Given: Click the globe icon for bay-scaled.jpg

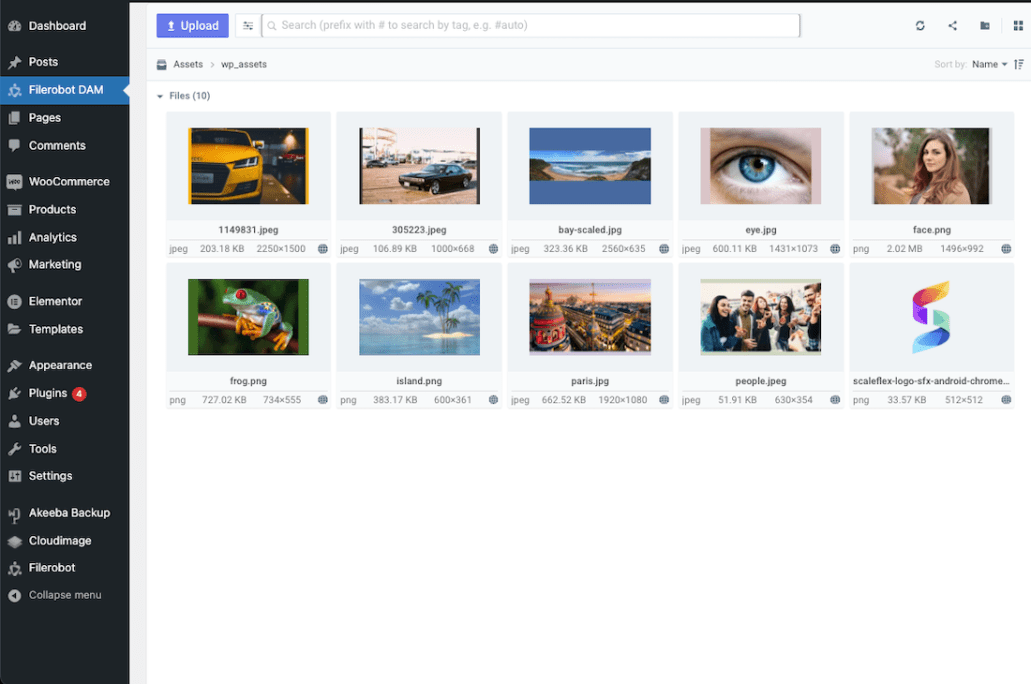Looking at the screenshot, I should tap(664, 249).
